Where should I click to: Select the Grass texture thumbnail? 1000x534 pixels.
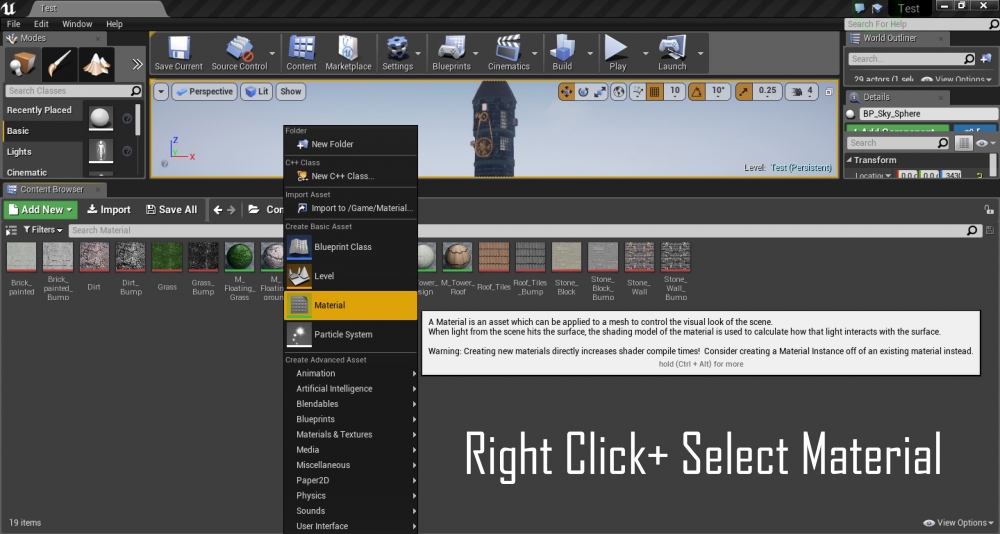click(167, 258)
